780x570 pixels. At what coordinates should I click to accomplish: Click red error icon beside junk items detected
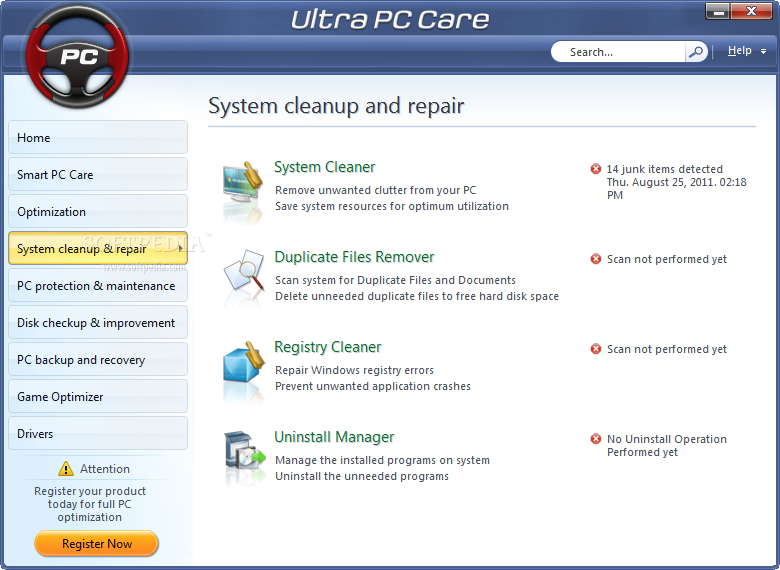pos(595,169)
